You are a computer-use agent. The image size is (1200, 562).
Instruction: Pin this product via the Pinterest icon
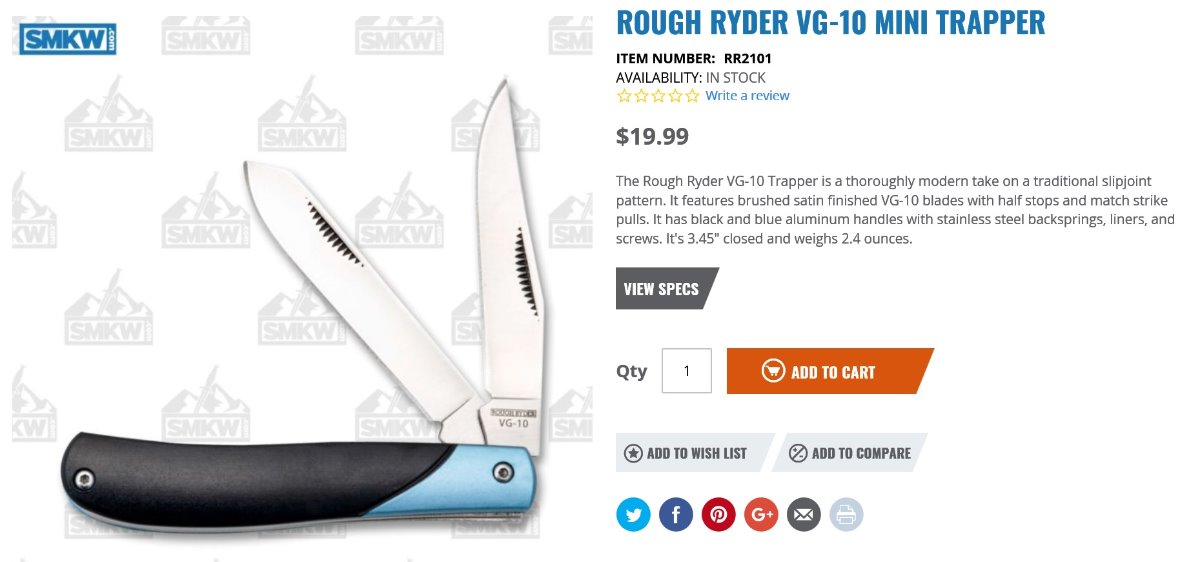point(718,515)
